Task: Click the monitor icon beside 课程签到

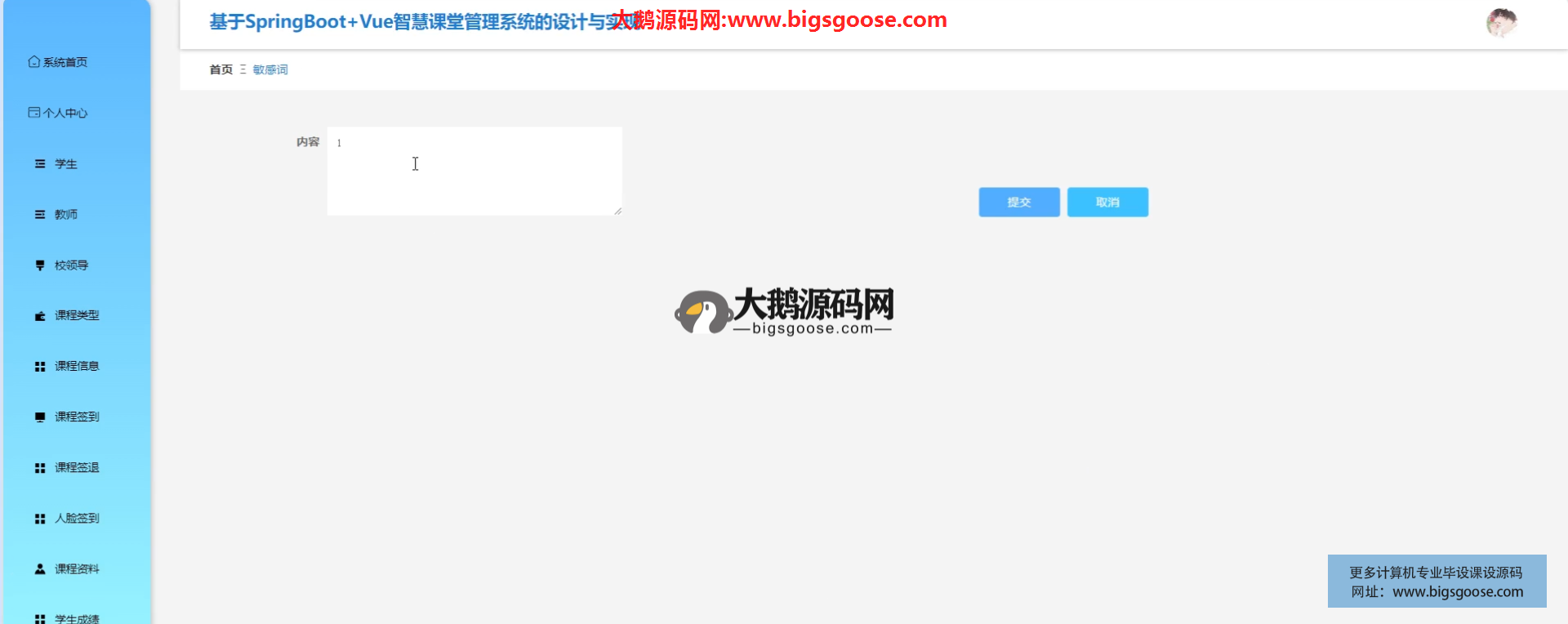Action: coord(40,417)
